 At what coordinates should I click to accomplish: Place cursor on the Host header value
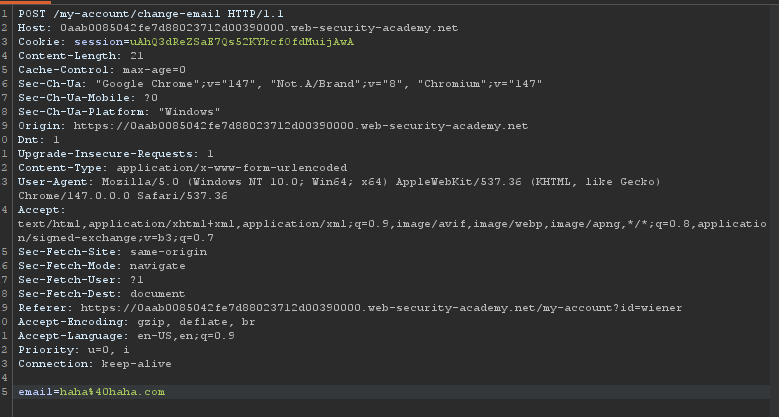259,28
